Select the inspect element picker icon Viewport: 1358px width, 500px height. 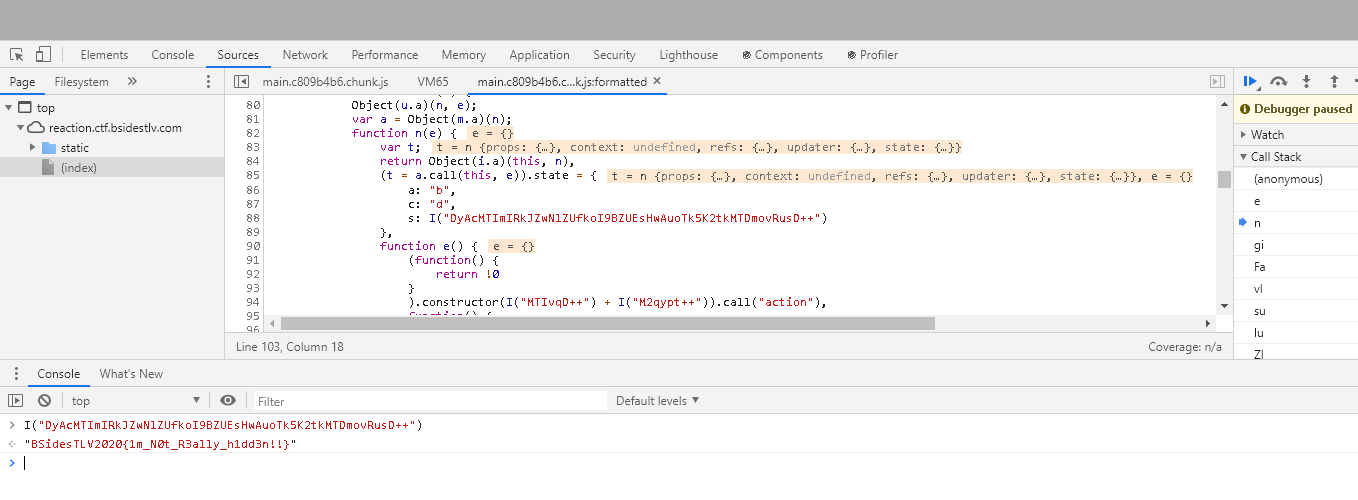17,55
